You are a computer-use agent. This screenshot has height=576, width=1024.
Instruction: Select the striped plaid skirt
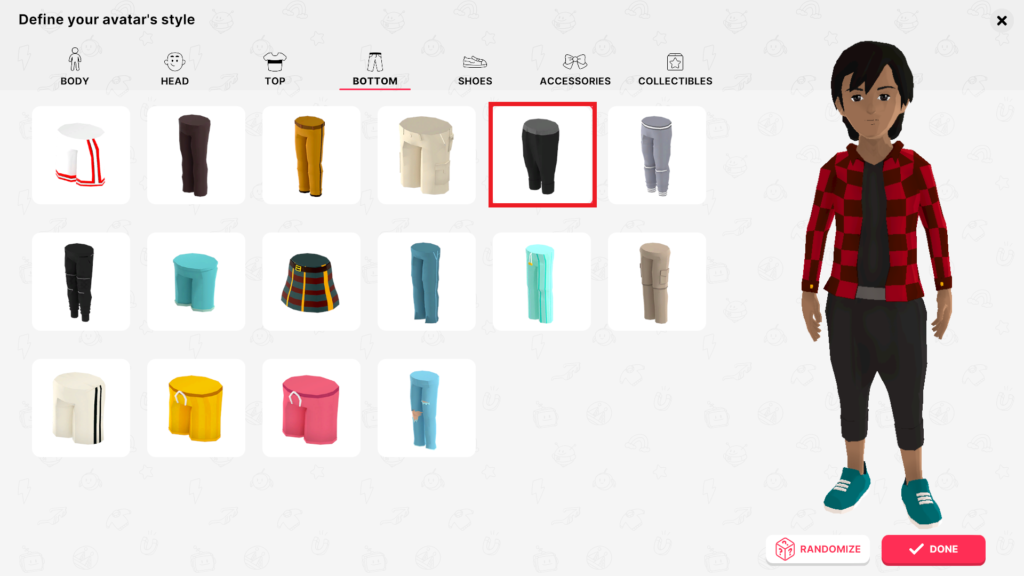pyautogui.click(x=312, y=281)
